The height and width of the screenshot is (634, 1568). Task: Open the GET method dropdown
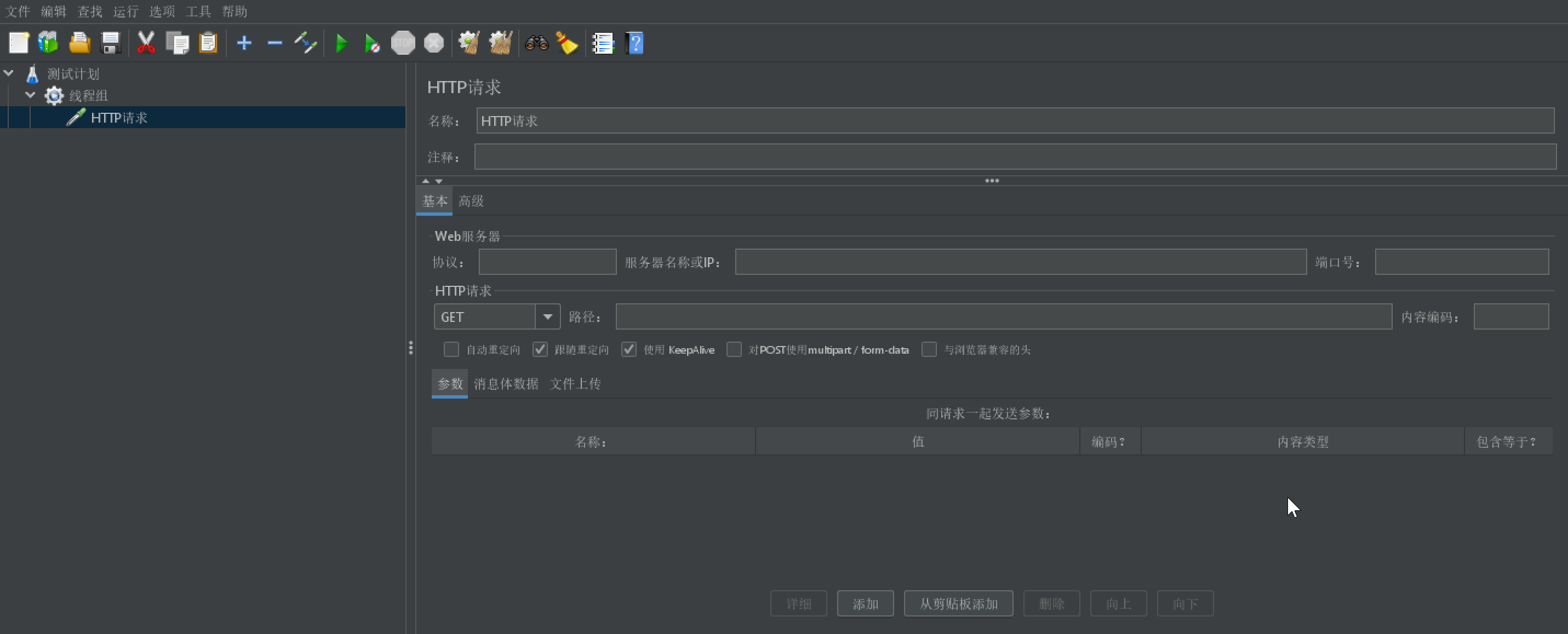click(547, 316)
